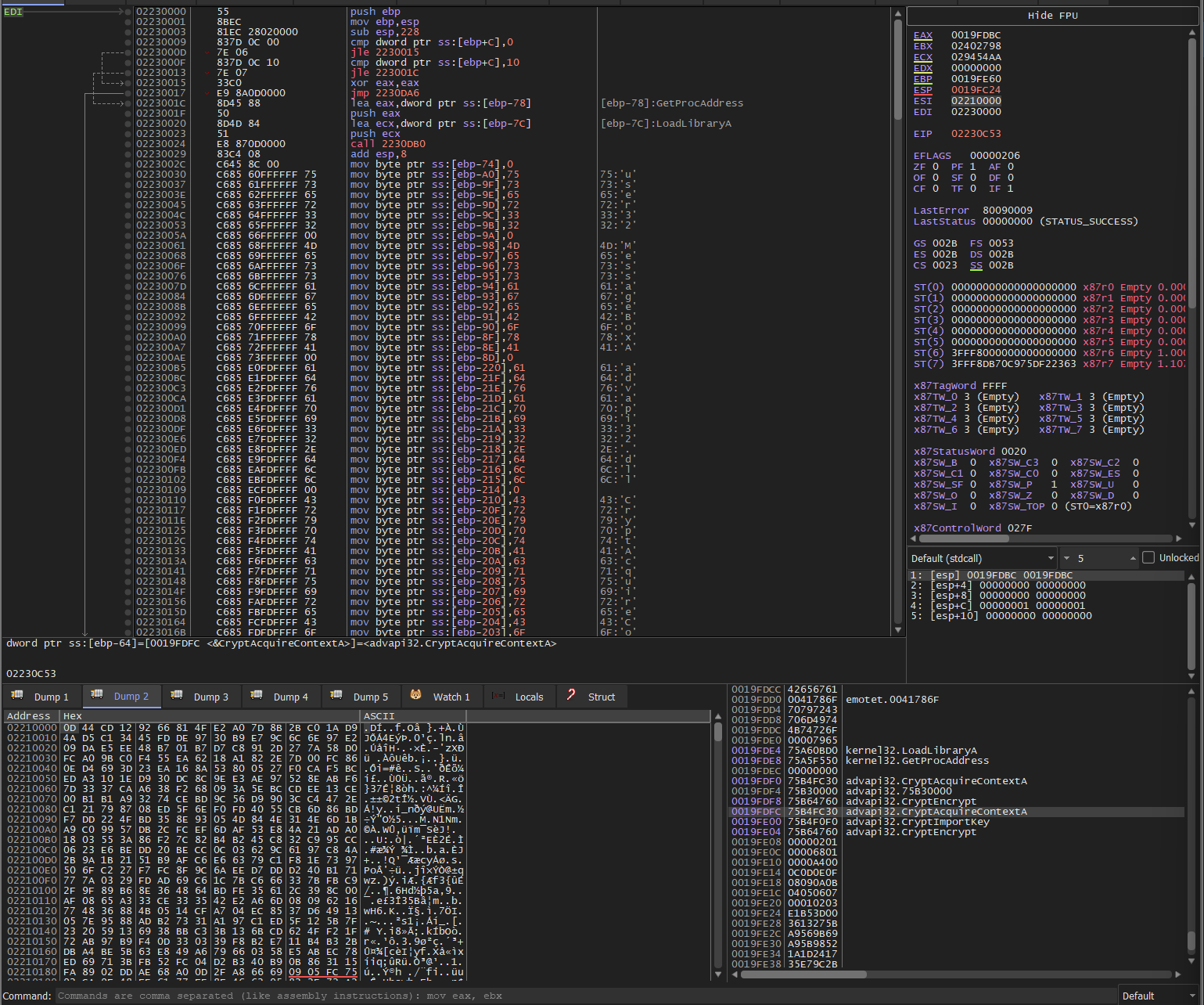The height and width of the screenshot is (1005, 1204).
Task: Select the 'jmp 2230DA6' disassembly line
Action: click(384, 93)
